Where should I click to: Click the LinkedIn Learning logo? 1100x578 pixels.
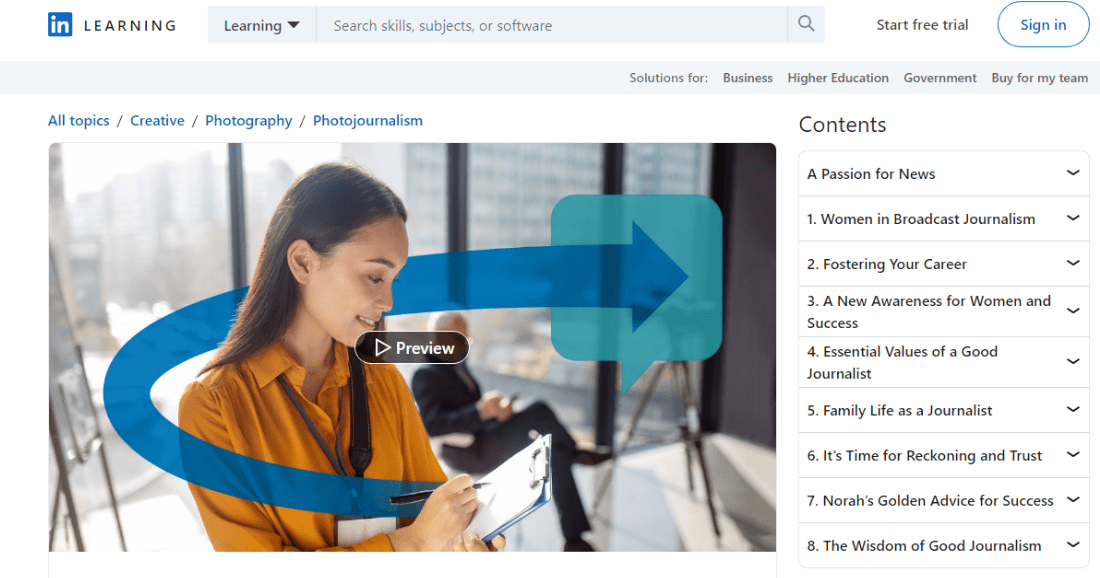tap(111, 25)
